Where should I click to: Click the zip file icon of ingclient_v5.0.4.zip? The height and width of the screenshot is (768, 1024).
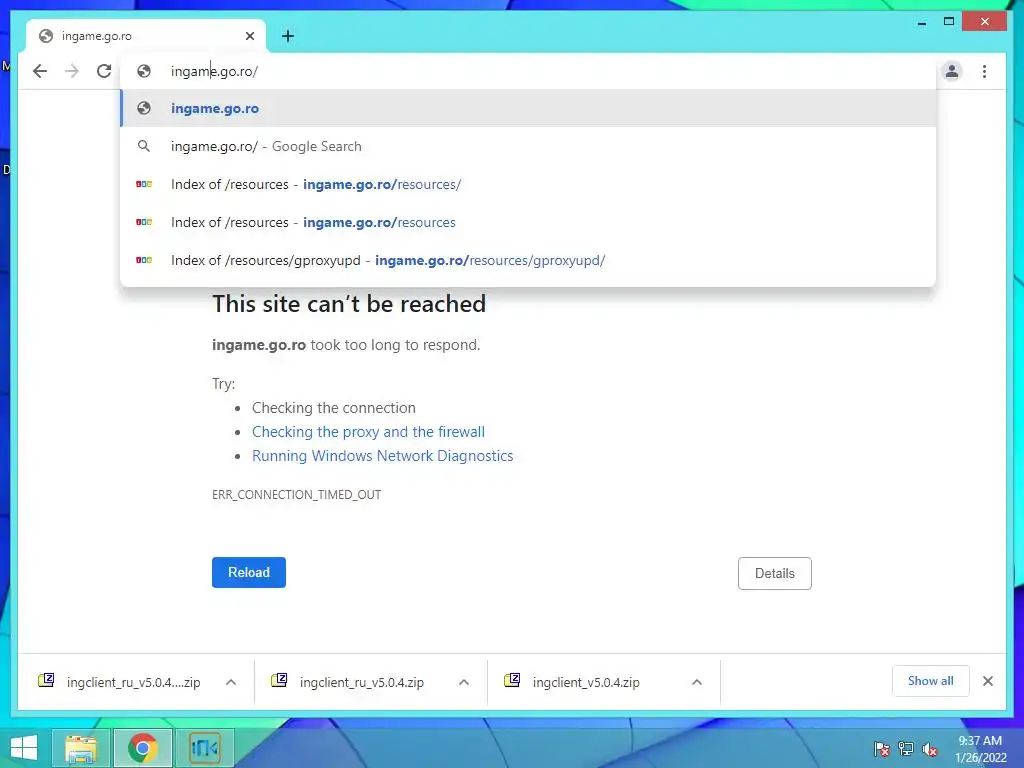pyautogui.click(x=512, y=680)
